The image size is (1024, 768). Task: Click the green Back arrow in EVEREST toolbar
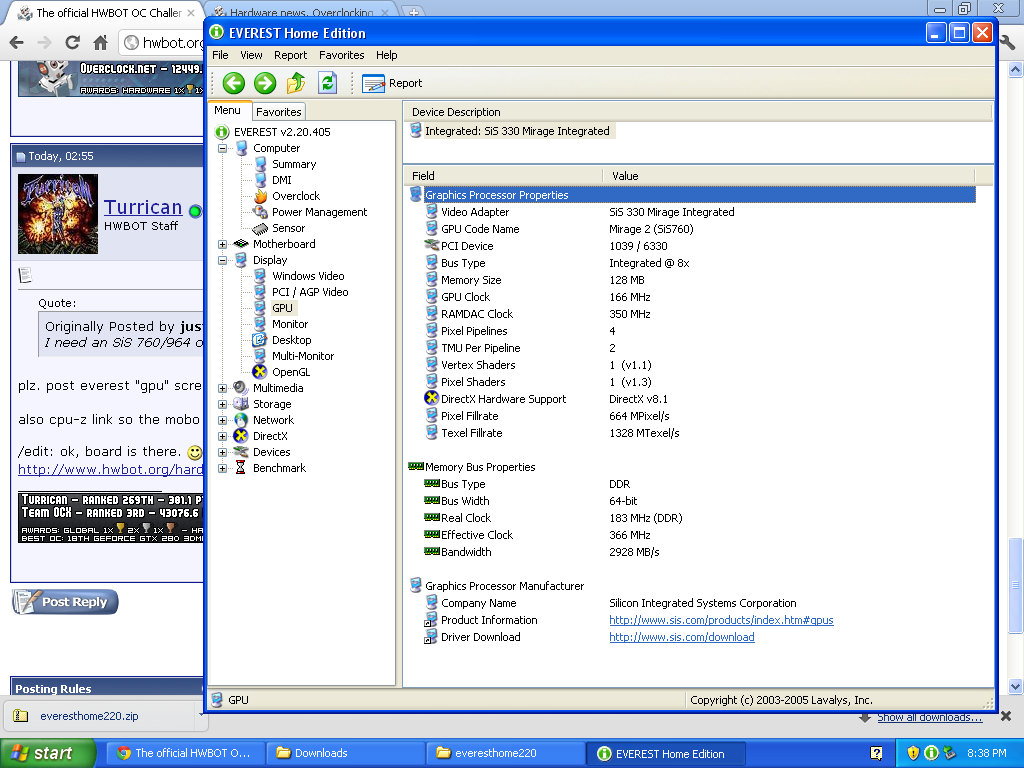[234, 83]
